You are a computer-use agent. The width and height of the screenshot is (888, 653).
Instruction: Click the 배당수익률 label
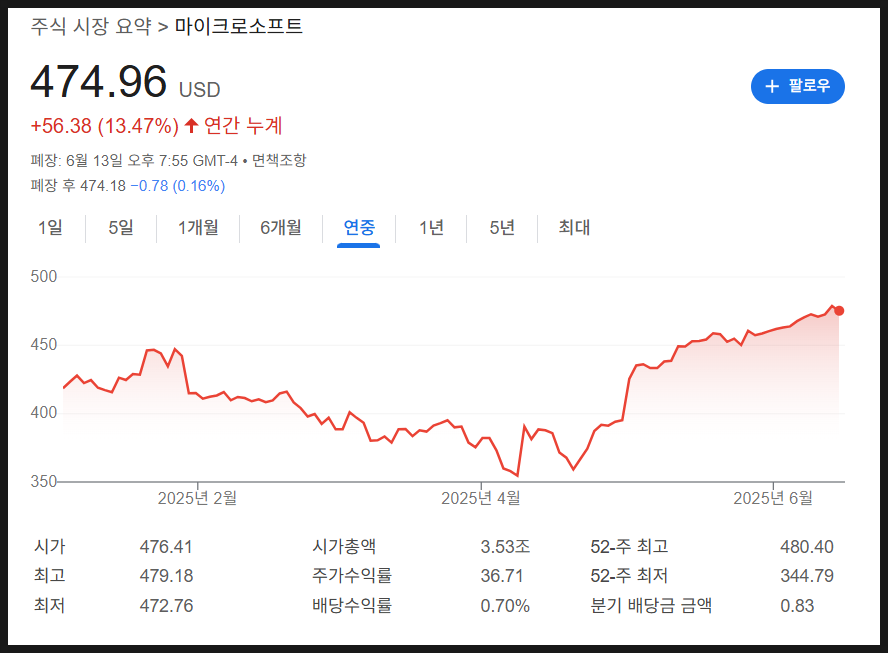[352, 605]
